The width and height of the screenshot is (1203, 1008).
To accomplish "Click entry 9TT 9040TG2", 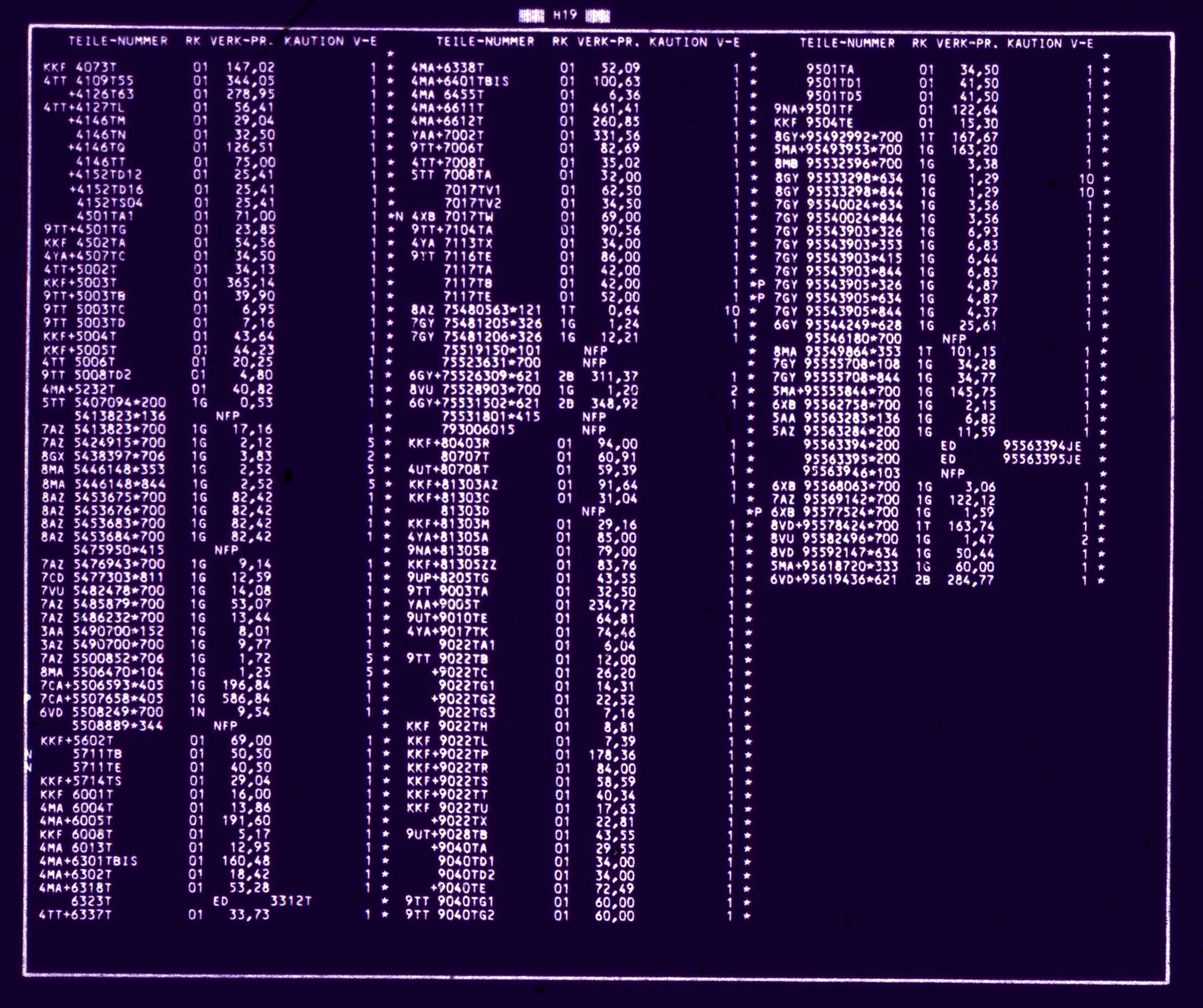I will point(450,915).
